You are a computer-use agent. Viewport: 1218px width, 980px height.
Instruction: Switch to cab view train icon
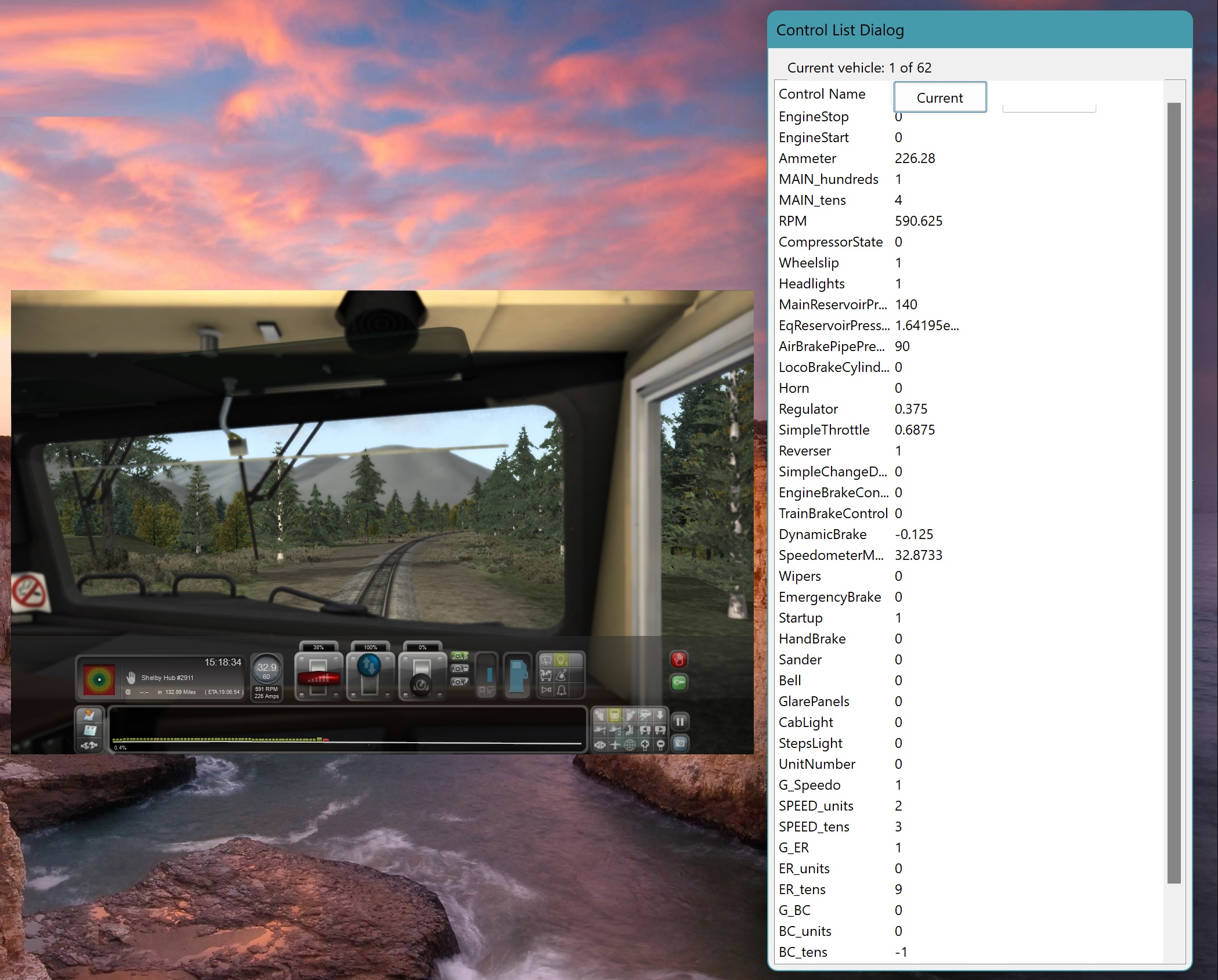[615, 715]
